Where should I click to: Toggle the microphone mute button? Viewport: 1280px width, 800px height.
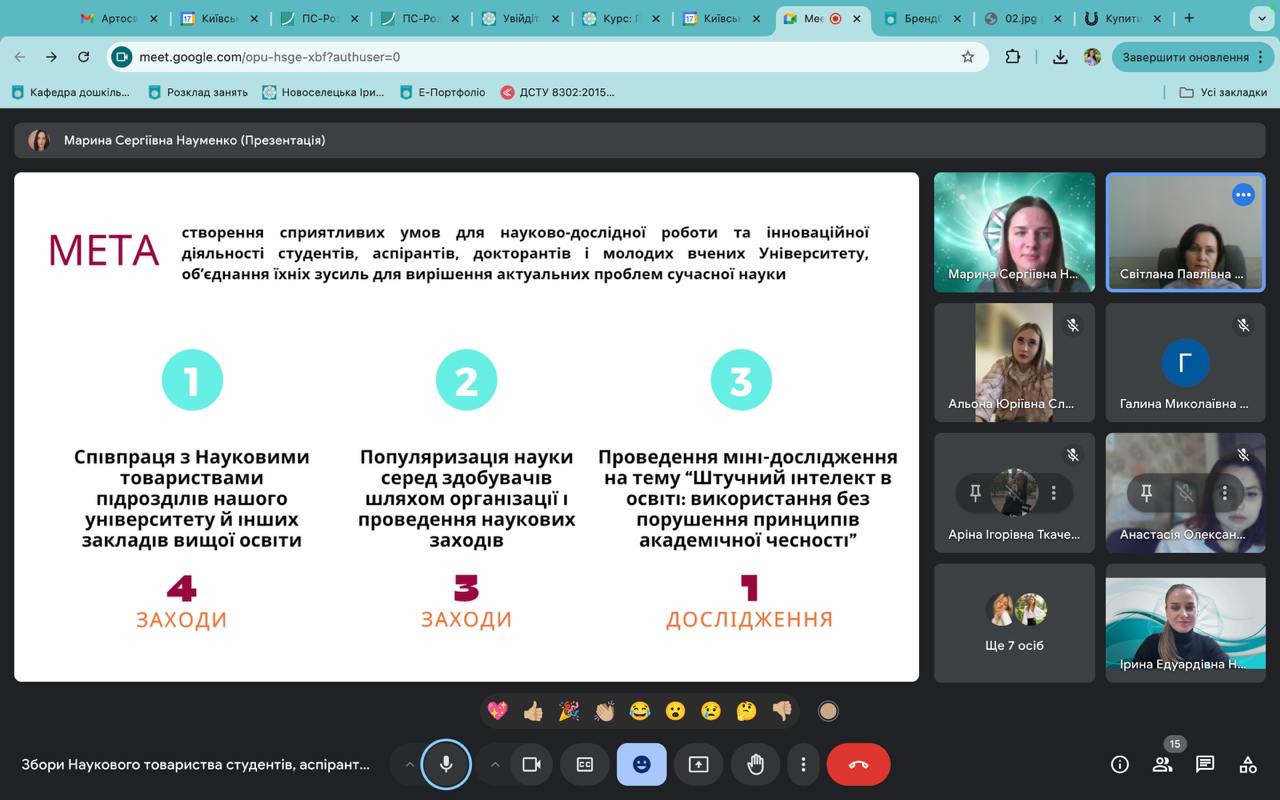pyautogui.click(x=446, y=764)
